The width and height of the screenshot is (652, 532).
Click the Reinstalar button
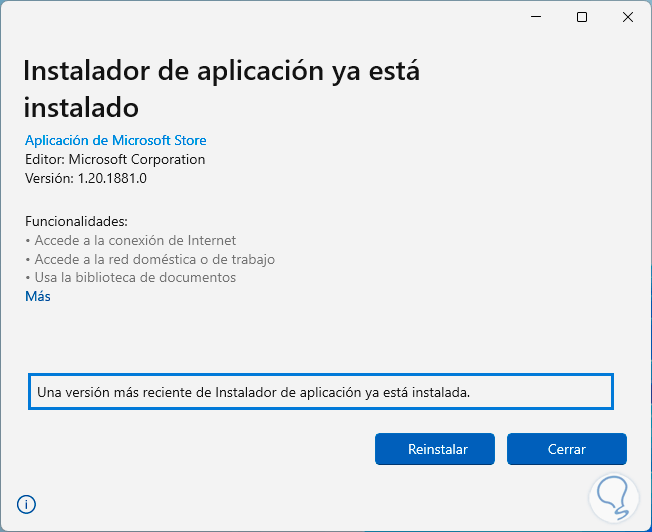pos(435,449)
